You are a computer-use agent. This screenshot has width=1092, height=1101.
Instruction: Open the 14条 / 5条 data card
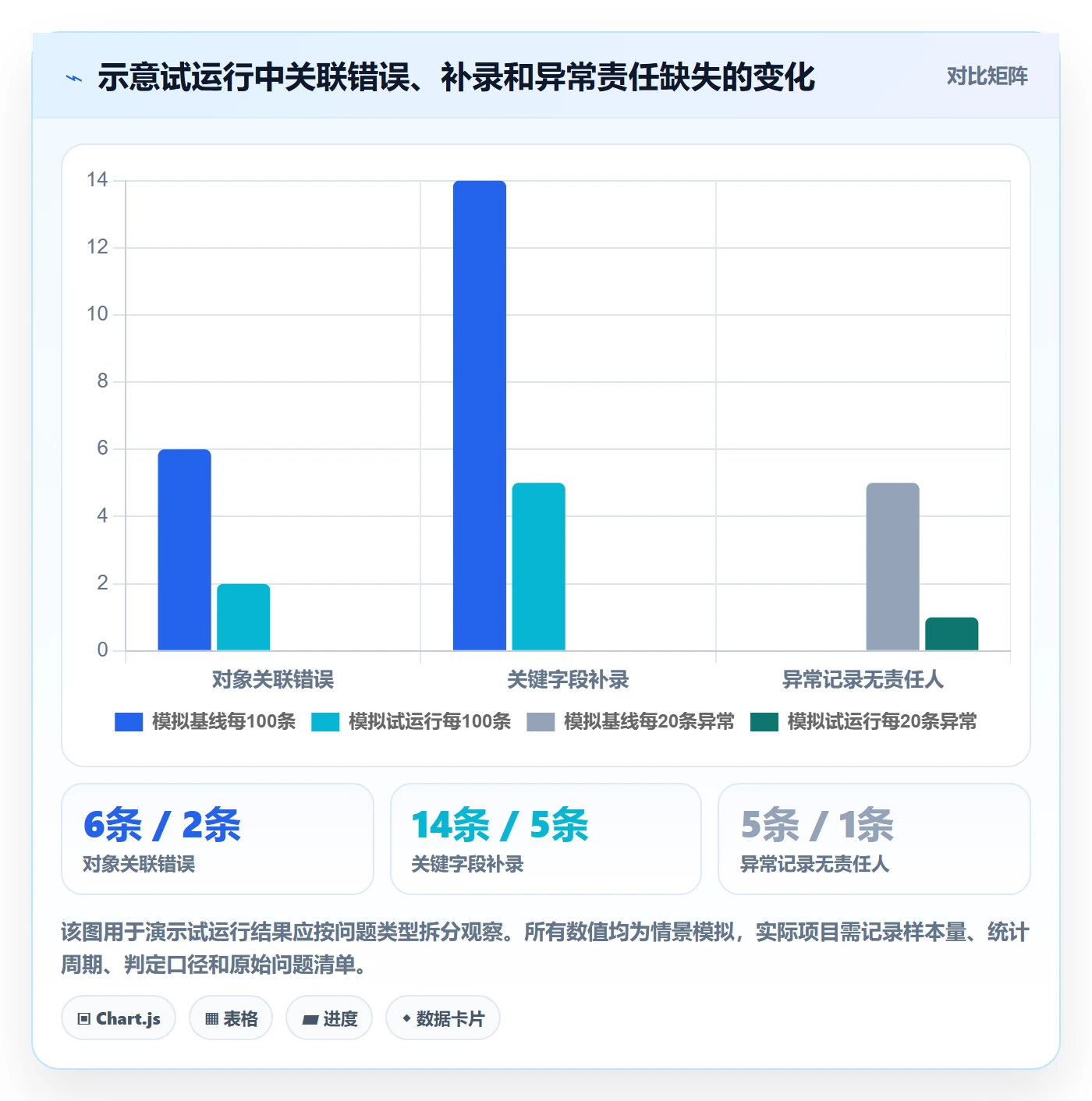[x=546, y=839]
